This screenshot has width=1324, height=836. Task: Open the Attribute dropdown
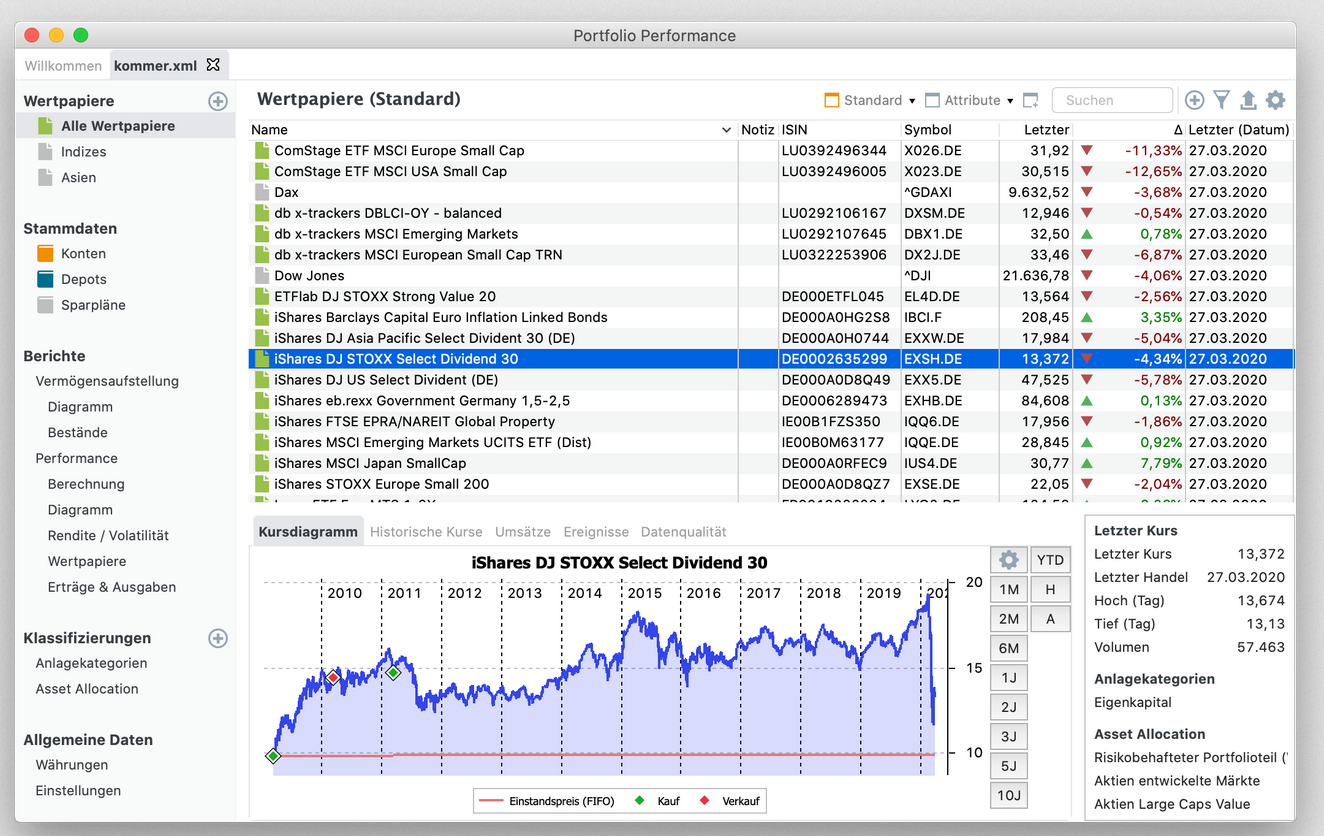click(970, 100)
